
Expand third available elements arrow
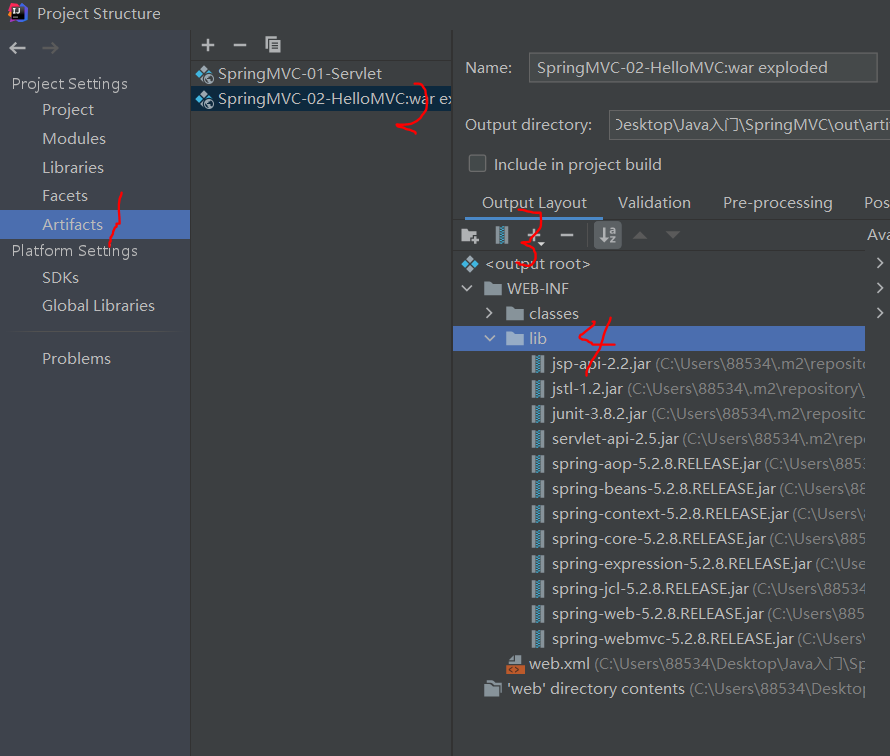[x=880, y=313]
